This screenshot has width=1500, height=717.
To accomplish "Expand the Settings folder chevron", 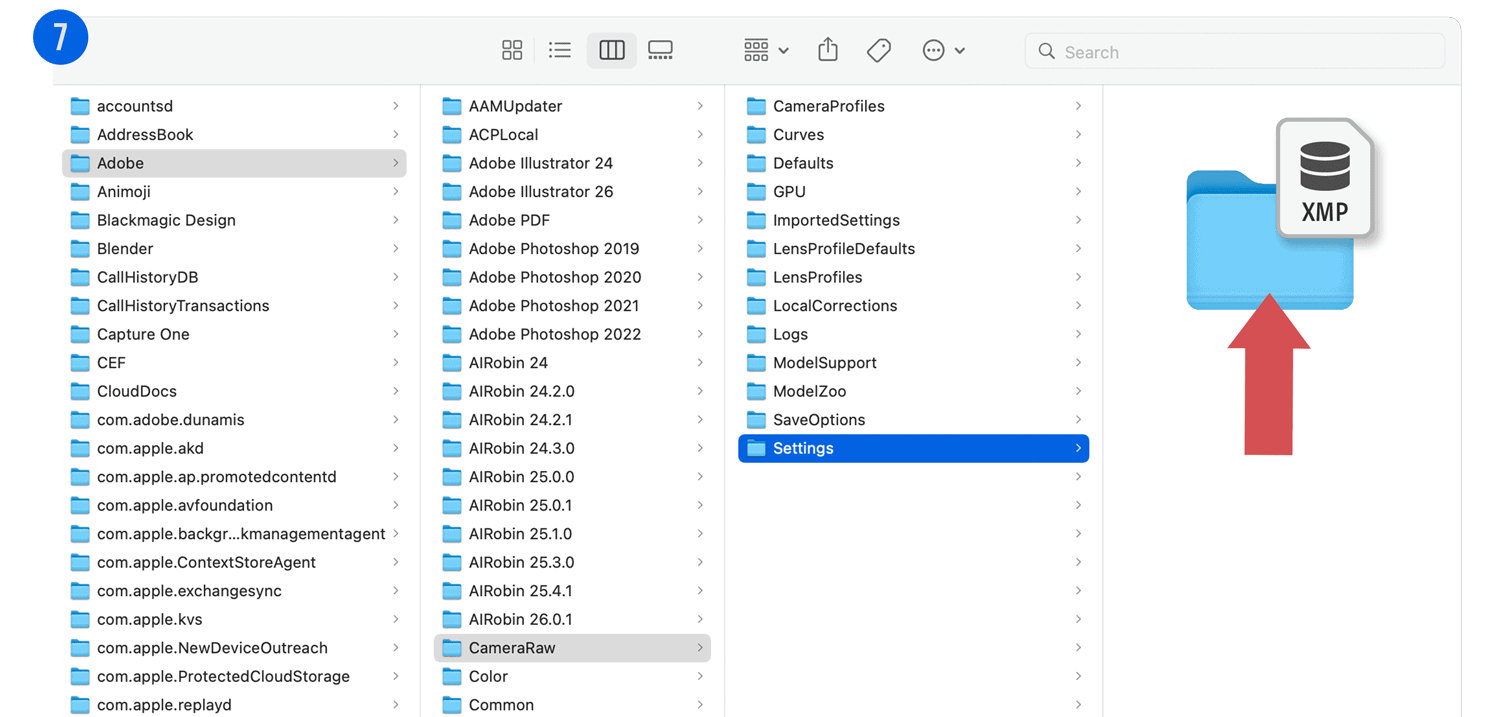I will pos(1078,448).
